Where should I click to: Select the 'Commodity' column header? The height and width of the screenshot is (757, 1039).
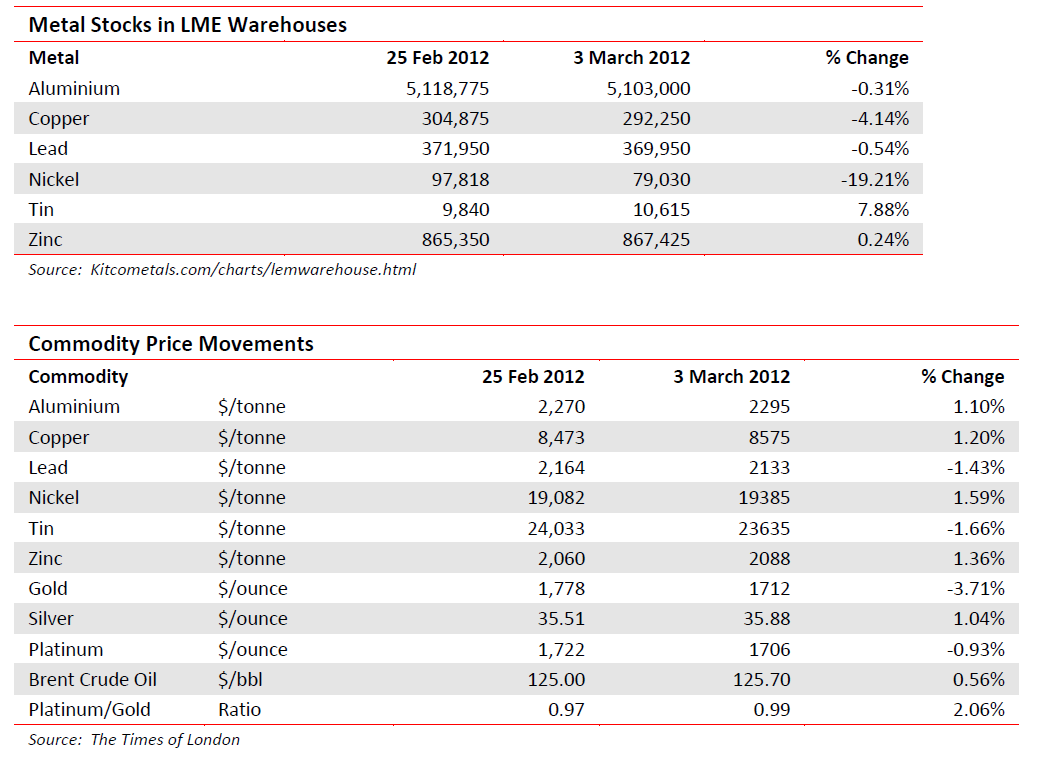(78, 377)
